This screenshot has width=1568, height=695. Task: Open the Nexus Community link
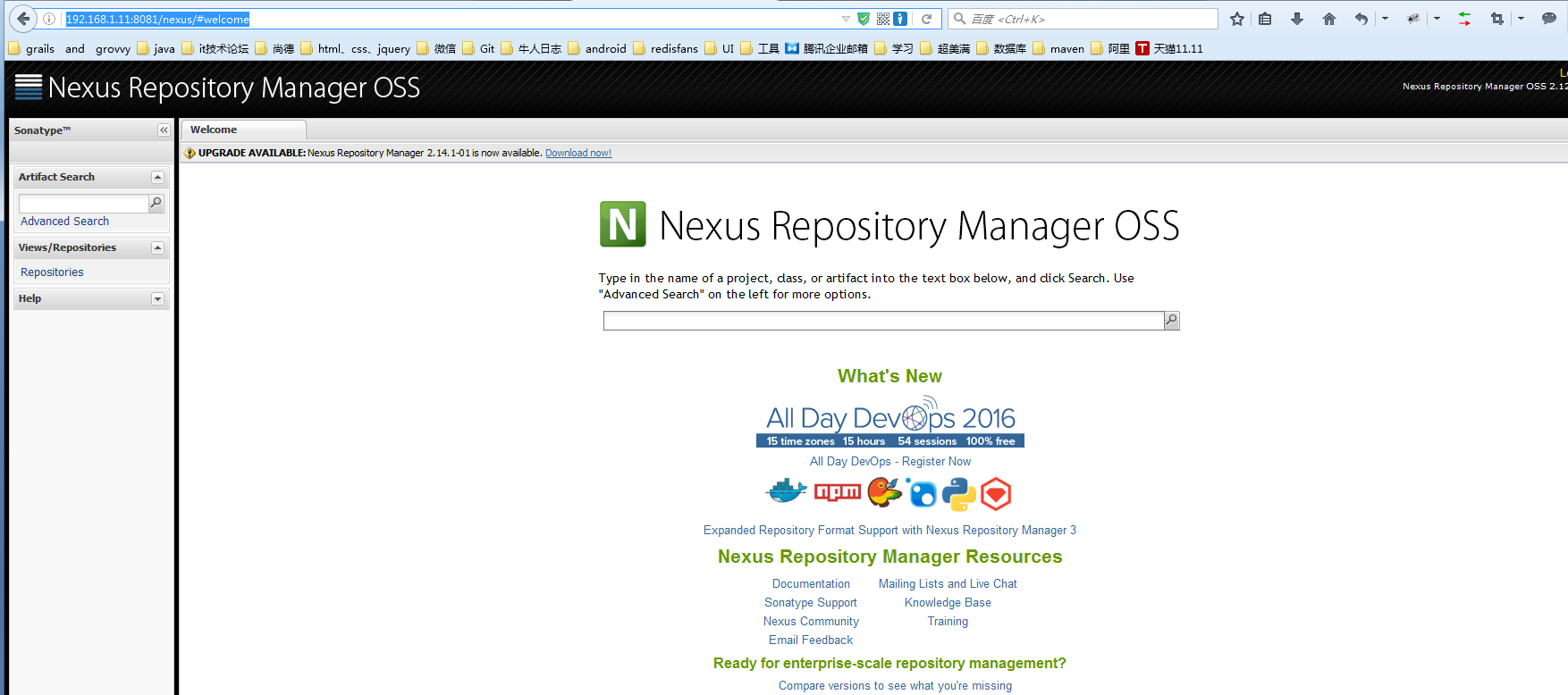click(x=811, y=621)
